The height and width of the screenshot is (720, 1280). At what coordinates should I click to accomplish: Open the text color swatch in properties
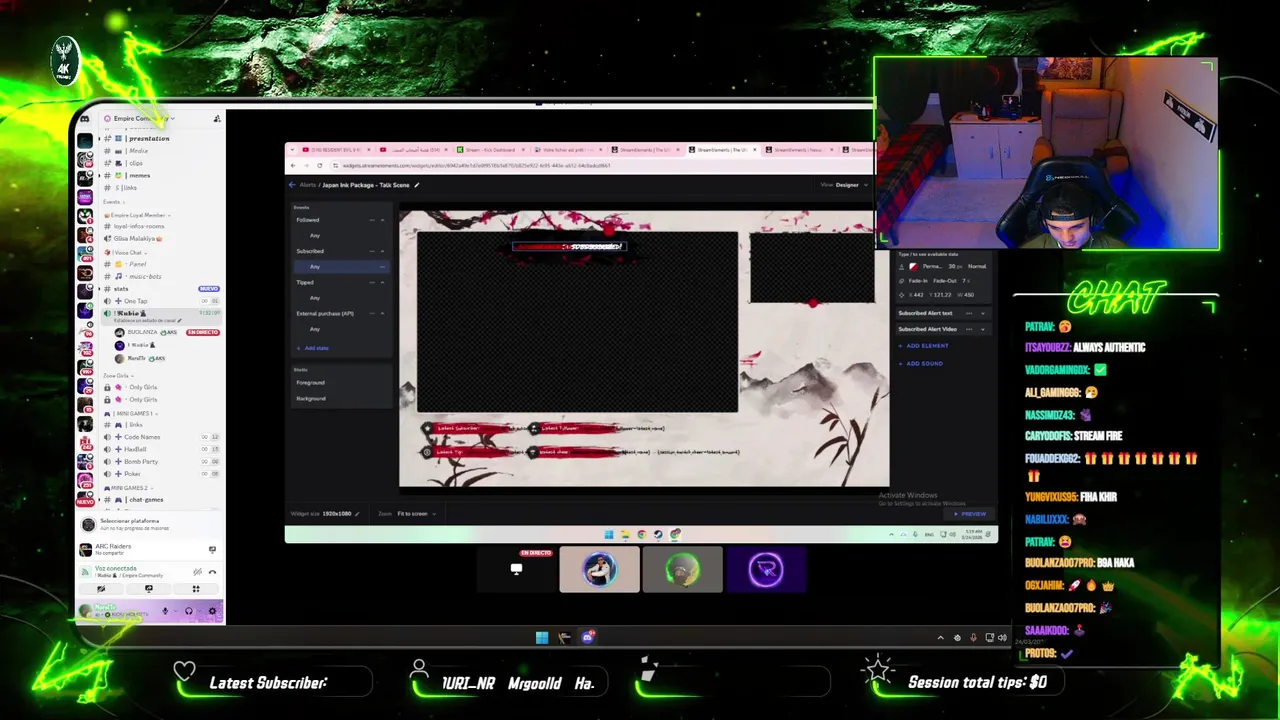(x=913, y=267)
